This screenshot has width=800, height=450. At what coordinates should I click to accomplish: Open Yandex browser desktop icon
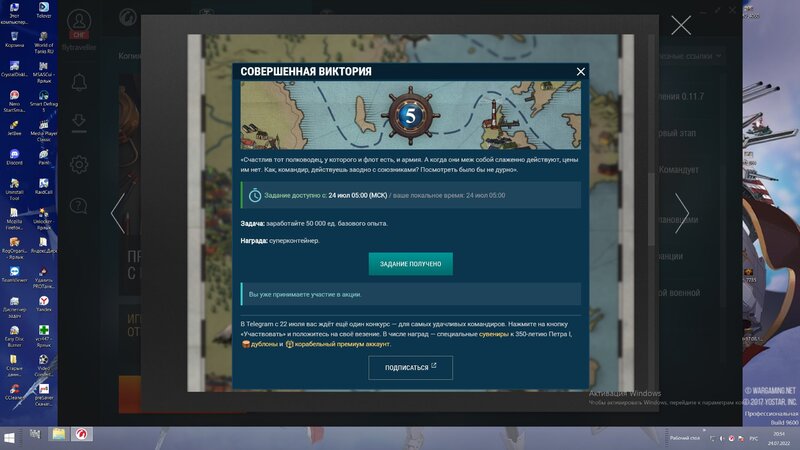click(x=44, y=304)
